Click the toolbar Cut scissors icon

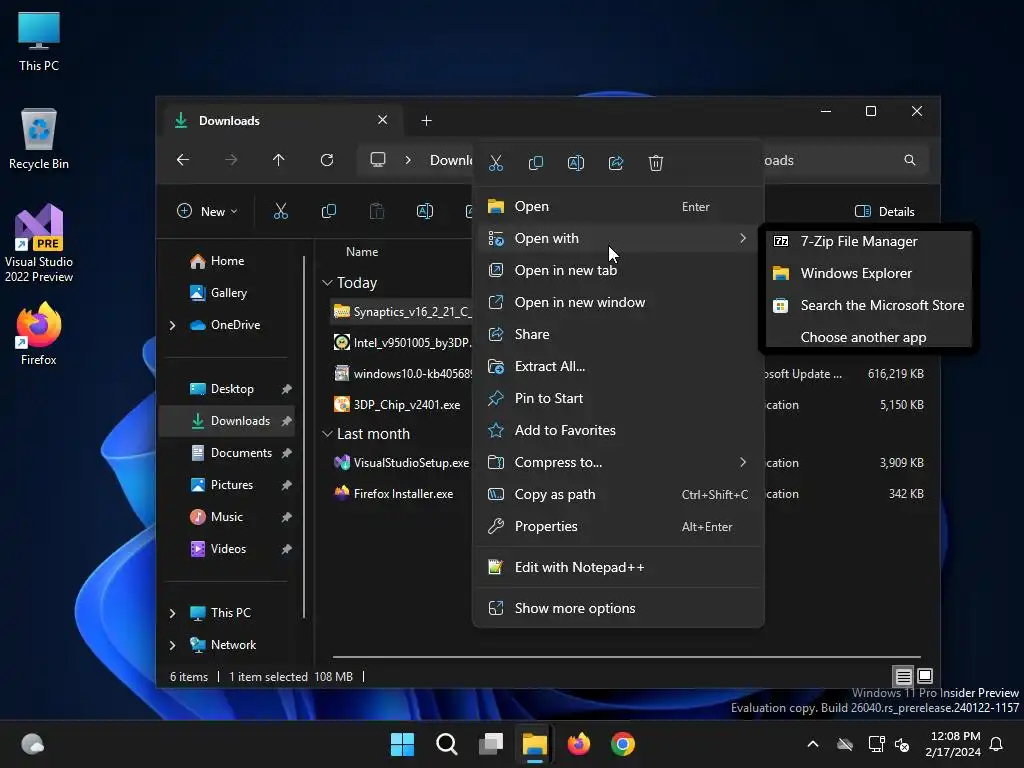(x=281, y=212)
